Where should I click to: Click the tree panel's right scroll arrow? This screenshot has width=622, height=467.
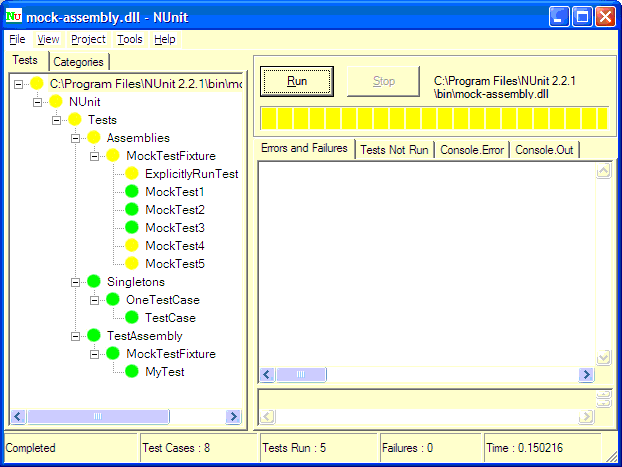pyautogui.click(x=233, y=416)
